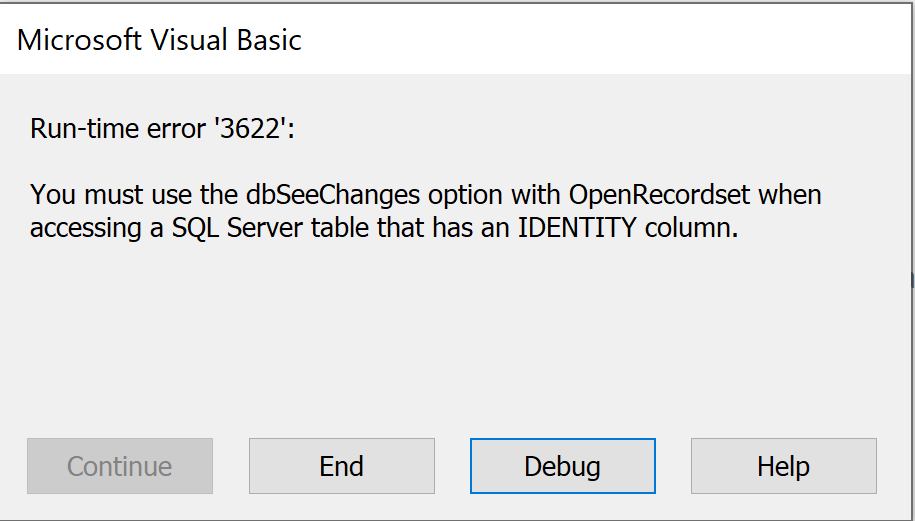Click the word 'accessing' in the message
The image size is (915, 521).
point(87,228)
